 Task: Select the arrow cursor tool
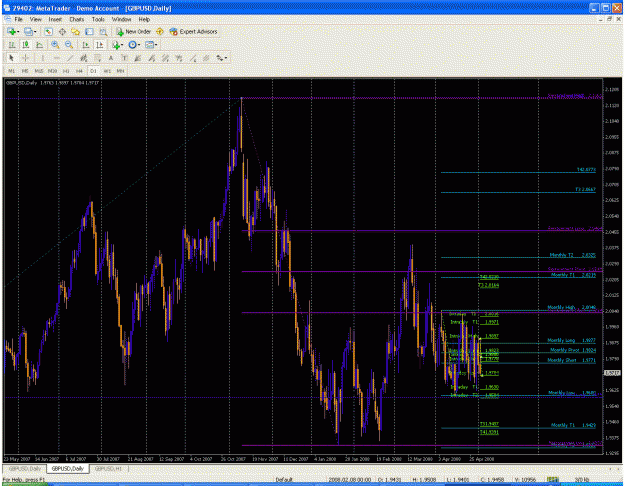click(11, 58)
